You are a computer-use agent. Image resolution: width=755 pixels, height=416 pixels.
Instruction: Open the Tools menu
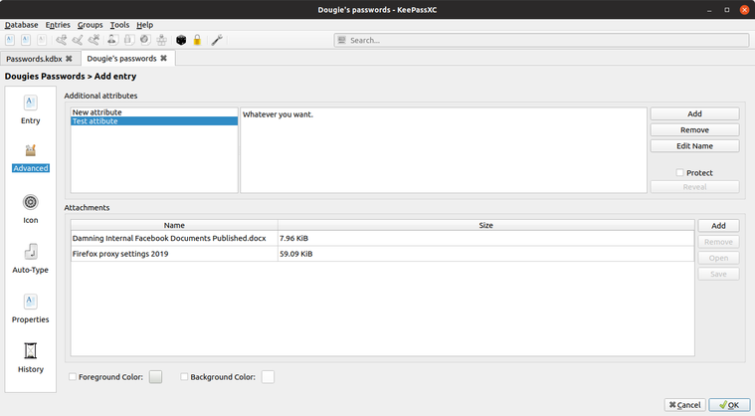tap(119, 25)
